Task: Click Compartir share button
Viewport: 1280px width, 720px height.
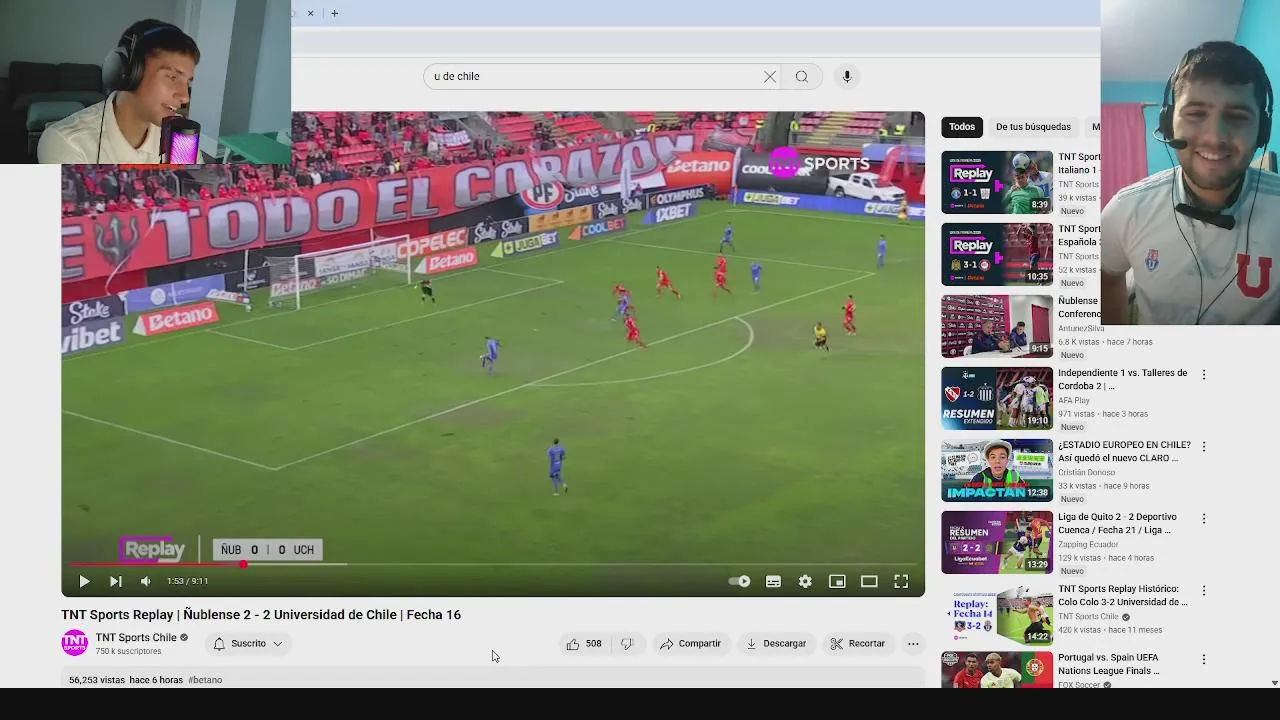Action: point(690,644)
